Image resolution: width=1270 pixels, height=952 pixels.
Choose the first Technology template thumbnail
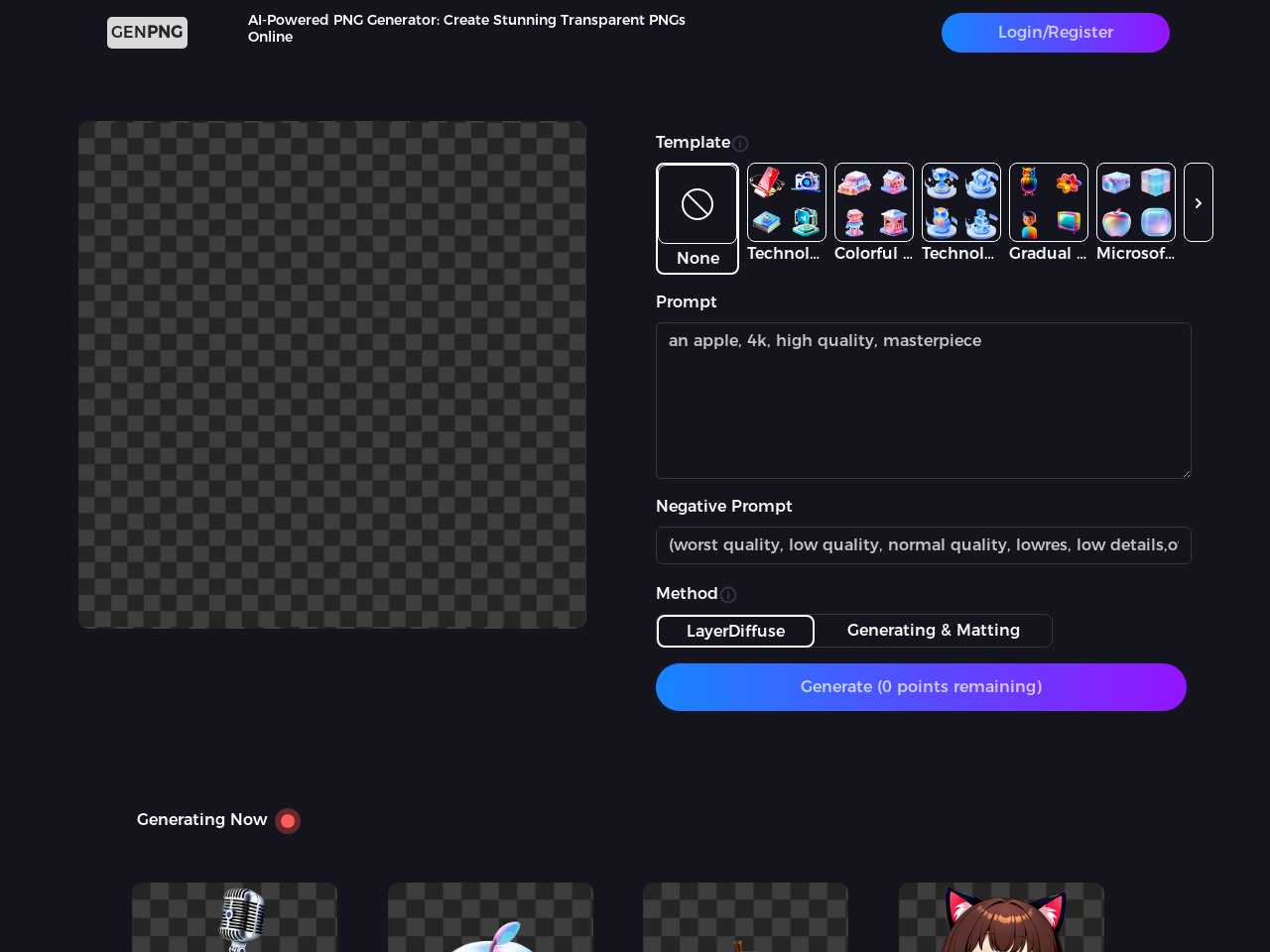coord(787,203)
